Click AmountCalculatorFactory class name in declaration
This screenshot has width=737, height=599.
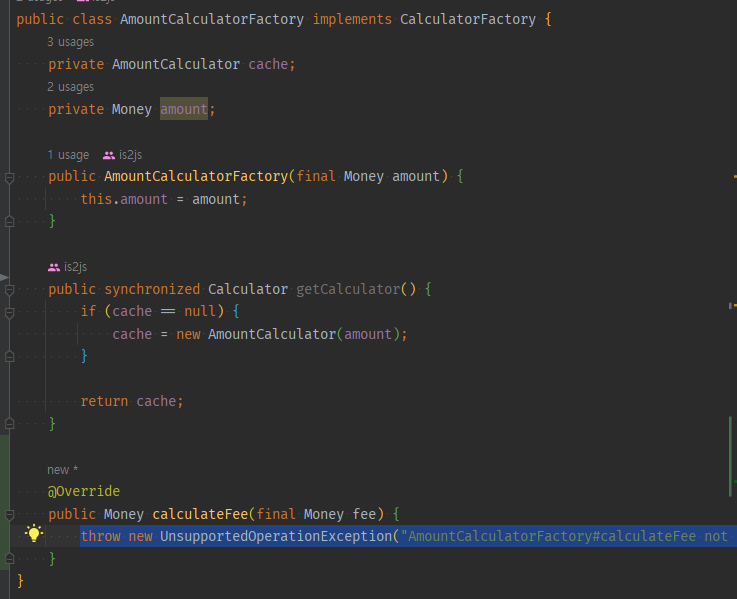pos(212,19)
